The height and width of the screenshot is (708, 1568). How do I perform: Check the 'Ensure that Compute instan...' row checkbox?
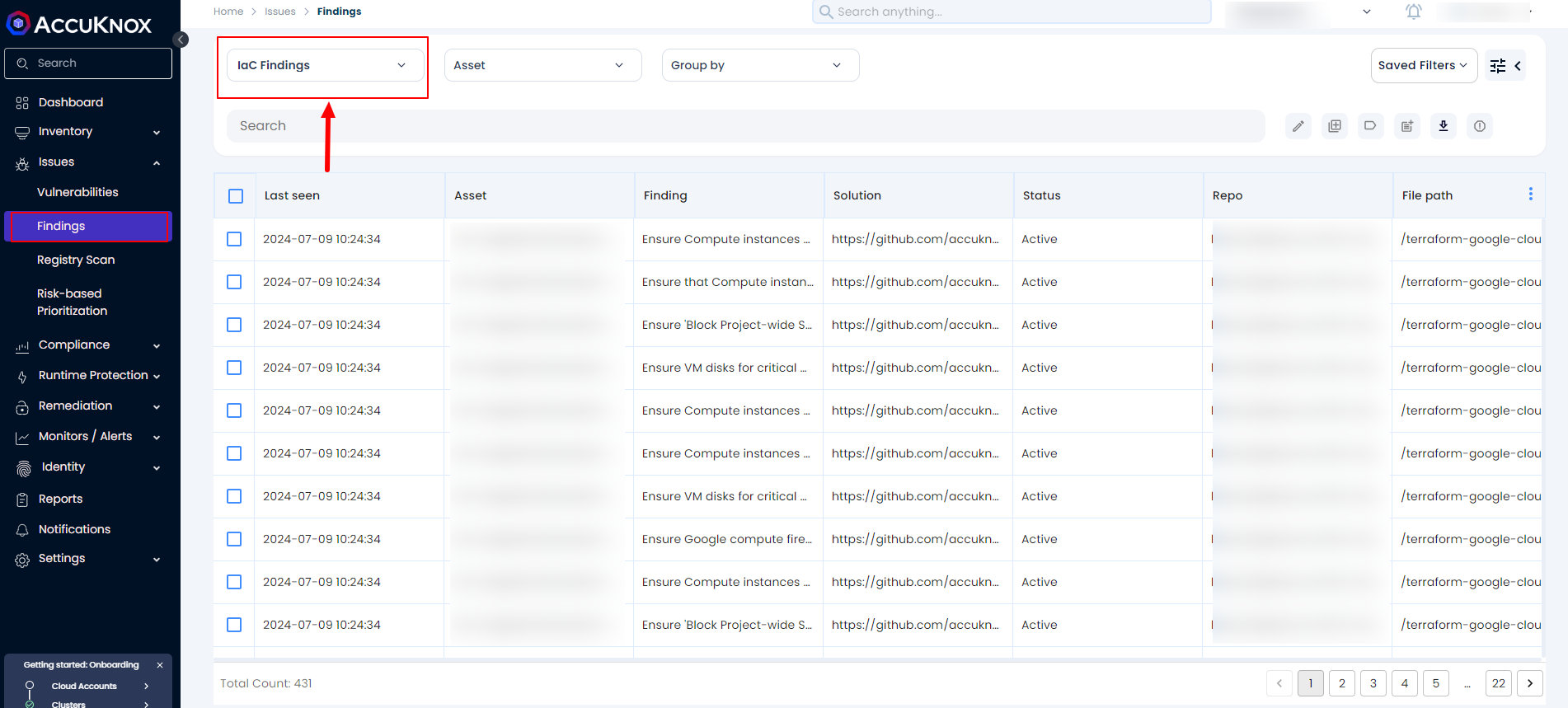point(234,282)
